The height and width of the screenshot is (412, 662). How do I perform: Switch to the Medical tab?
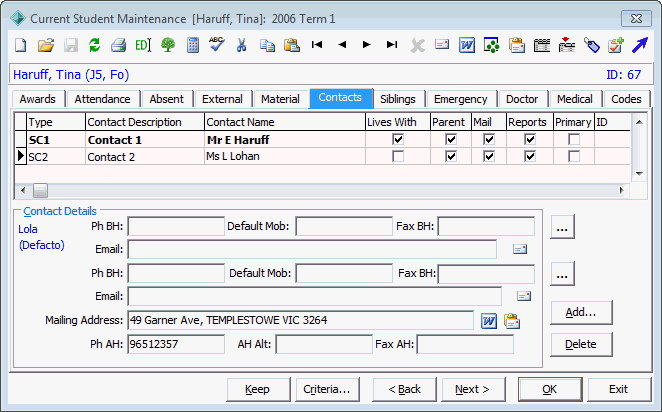[x=575, y=99]
